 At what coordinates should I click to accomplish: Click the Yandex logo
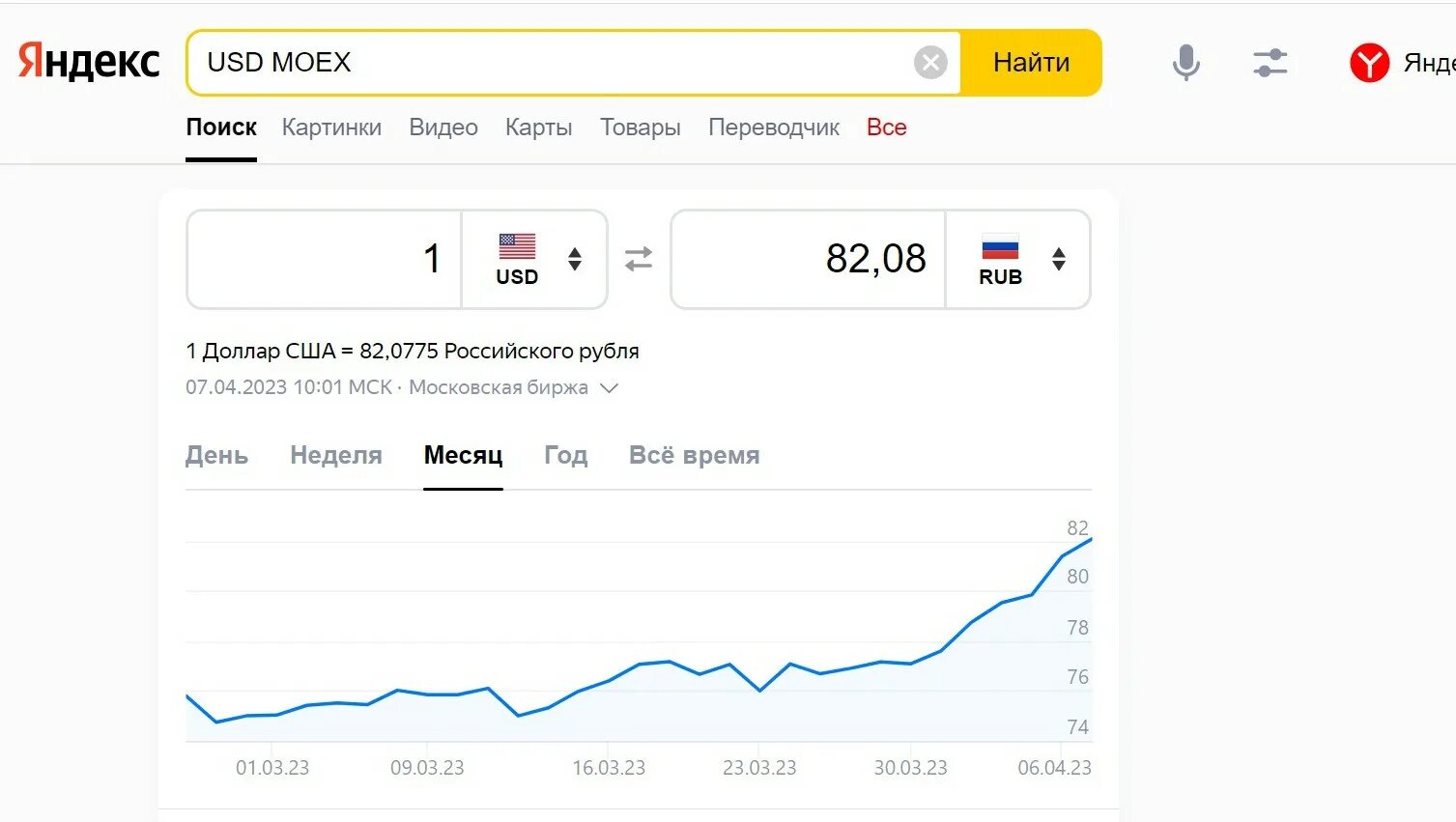[x=89, y=62]
